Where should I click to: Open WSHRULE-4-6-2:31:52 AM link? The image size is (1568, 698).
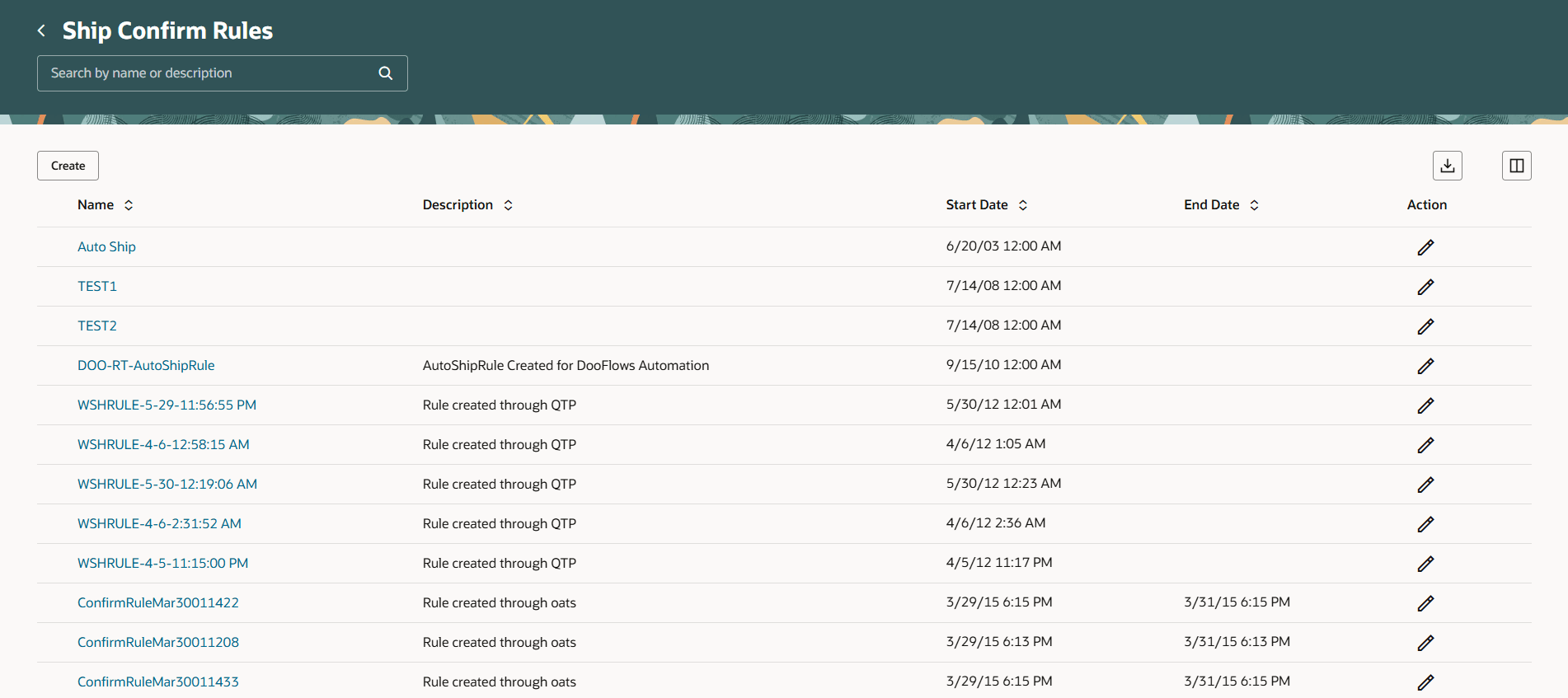click(x=159, y=524)
